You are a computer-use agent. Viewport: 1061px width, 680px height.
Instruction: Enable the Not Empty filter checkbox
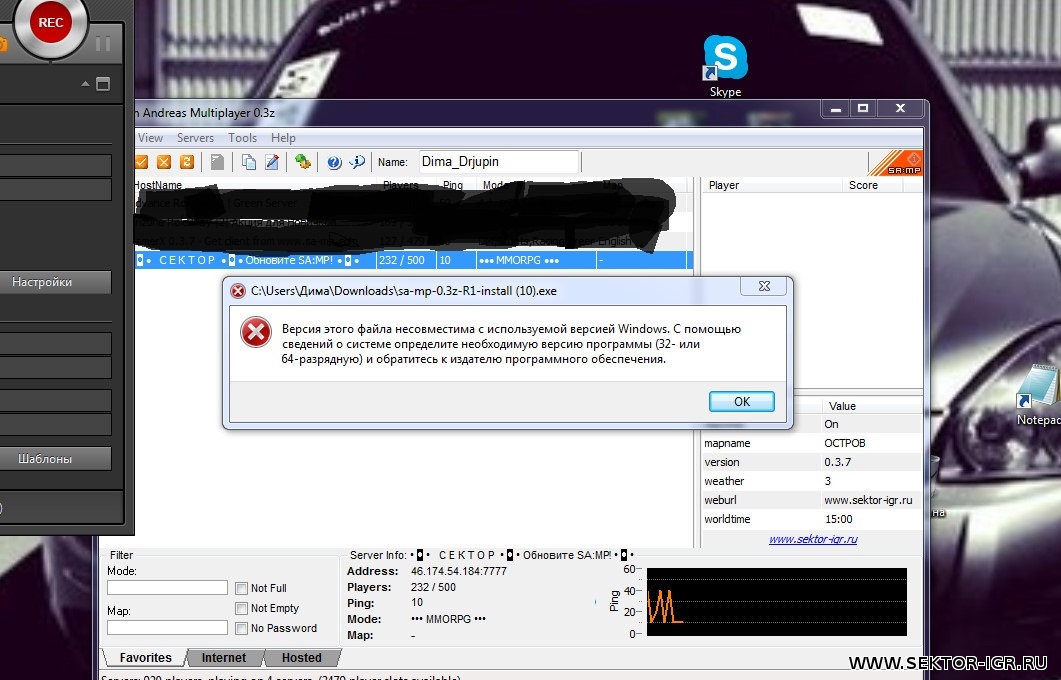click(x=241, y=608)
